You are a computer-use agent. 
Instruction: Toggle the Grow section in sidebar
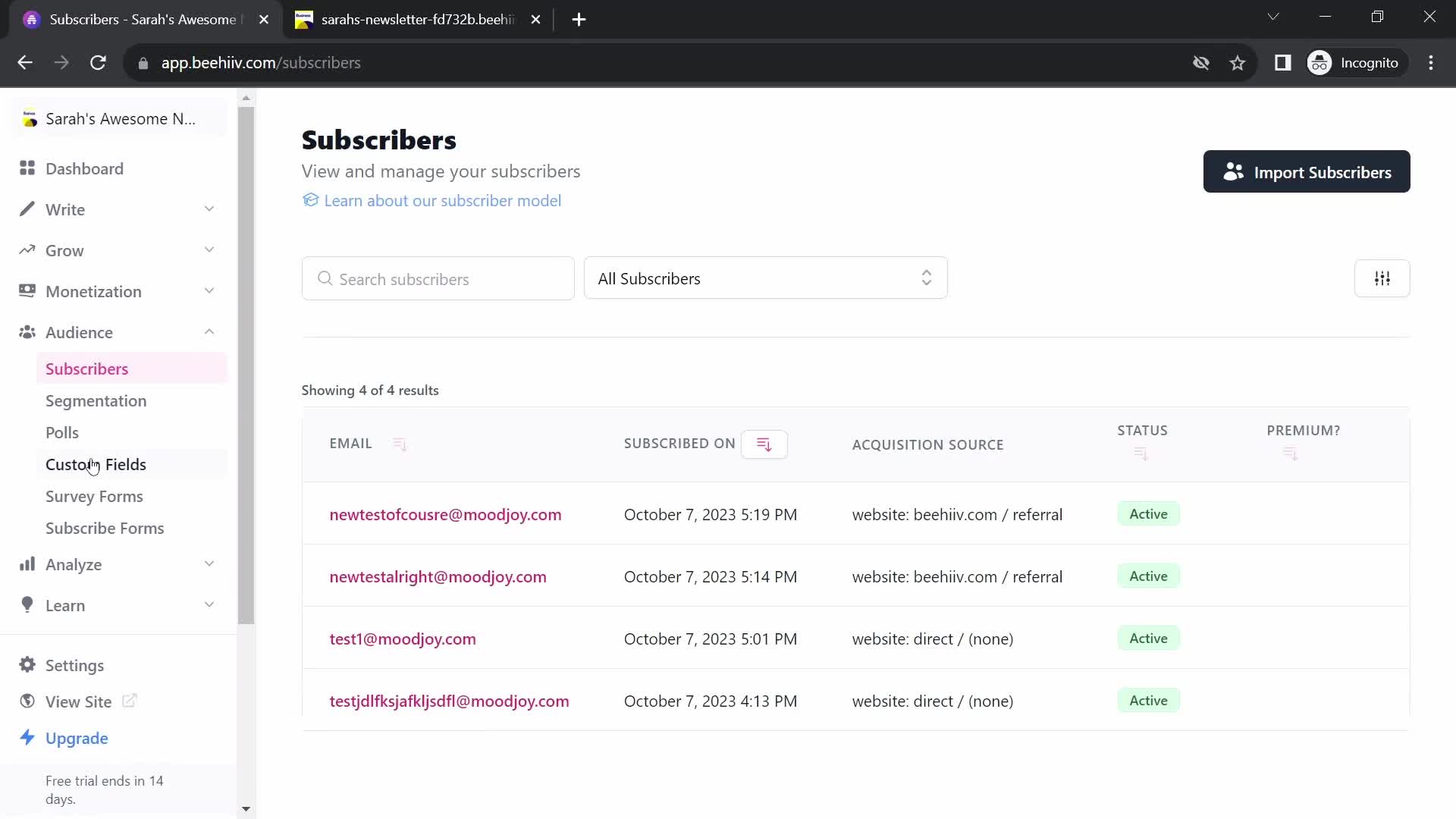pyautogui.click(x=118, y=251)
